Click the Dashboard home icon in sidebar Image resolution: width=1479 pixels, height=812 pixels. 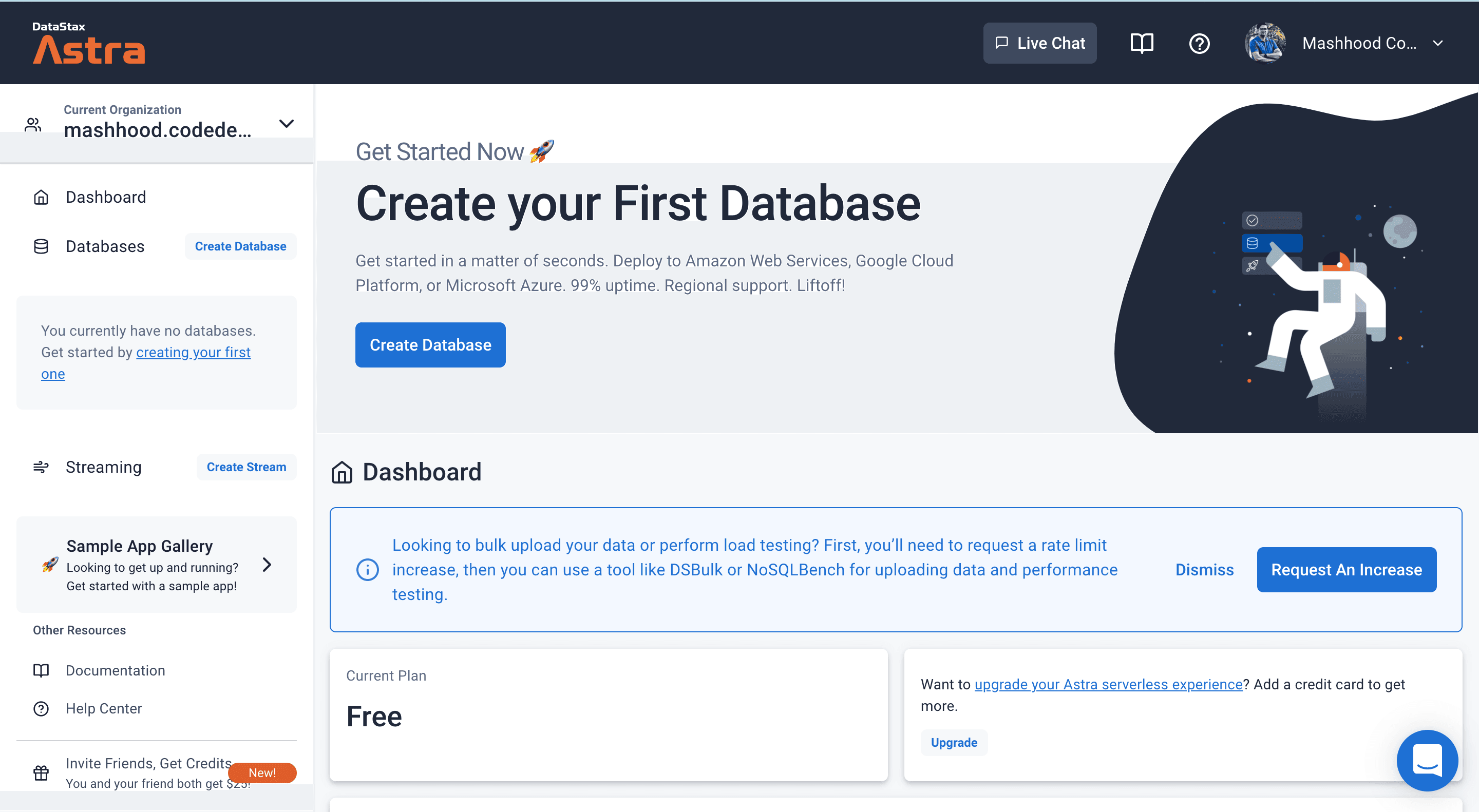coord(41,197)
